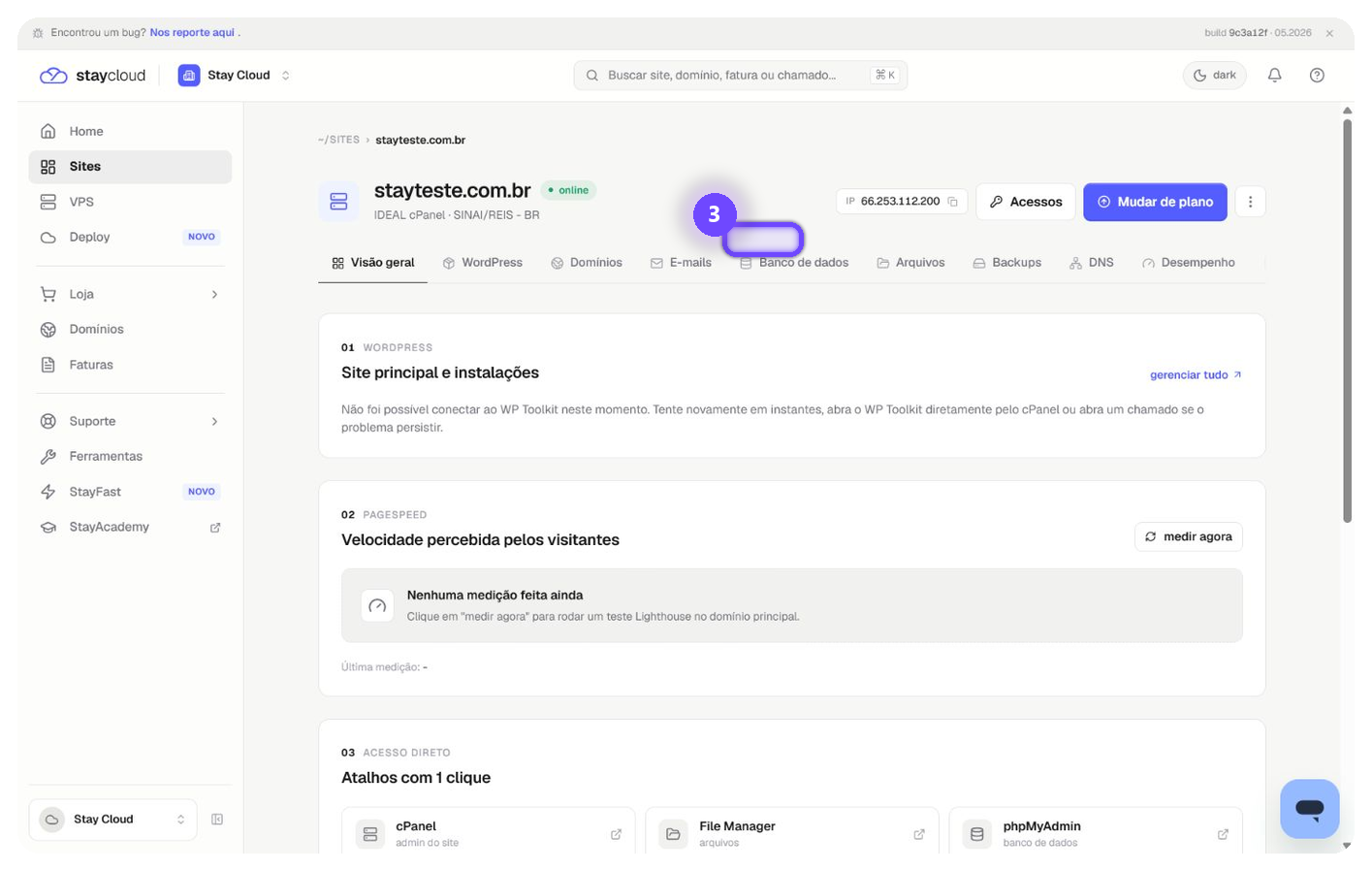Click the site server icon beside stayteste.com.br
The height and width of the screenshot is (871, 1372).
pos(338,202)
